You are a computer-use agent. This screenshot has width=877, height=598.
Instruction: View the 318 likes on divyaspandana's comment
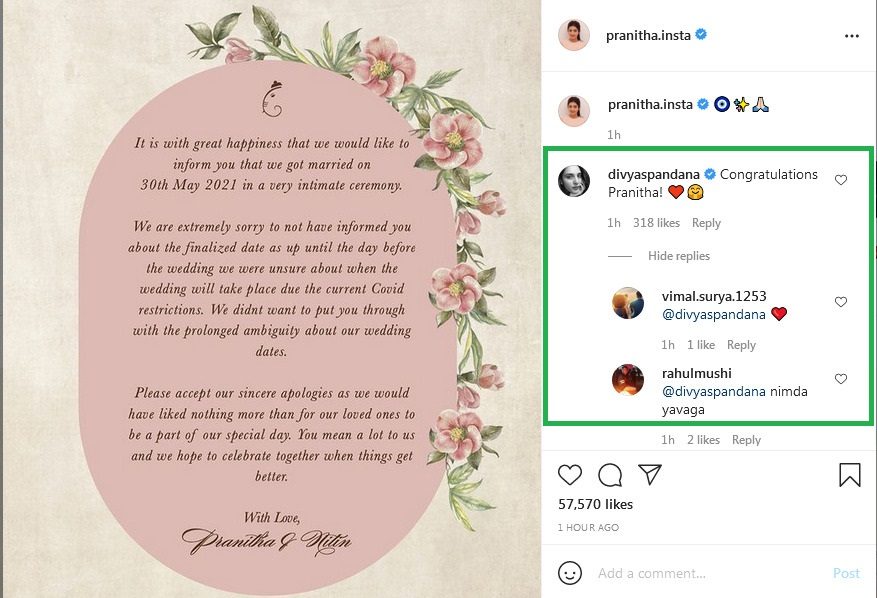[656, 223]
